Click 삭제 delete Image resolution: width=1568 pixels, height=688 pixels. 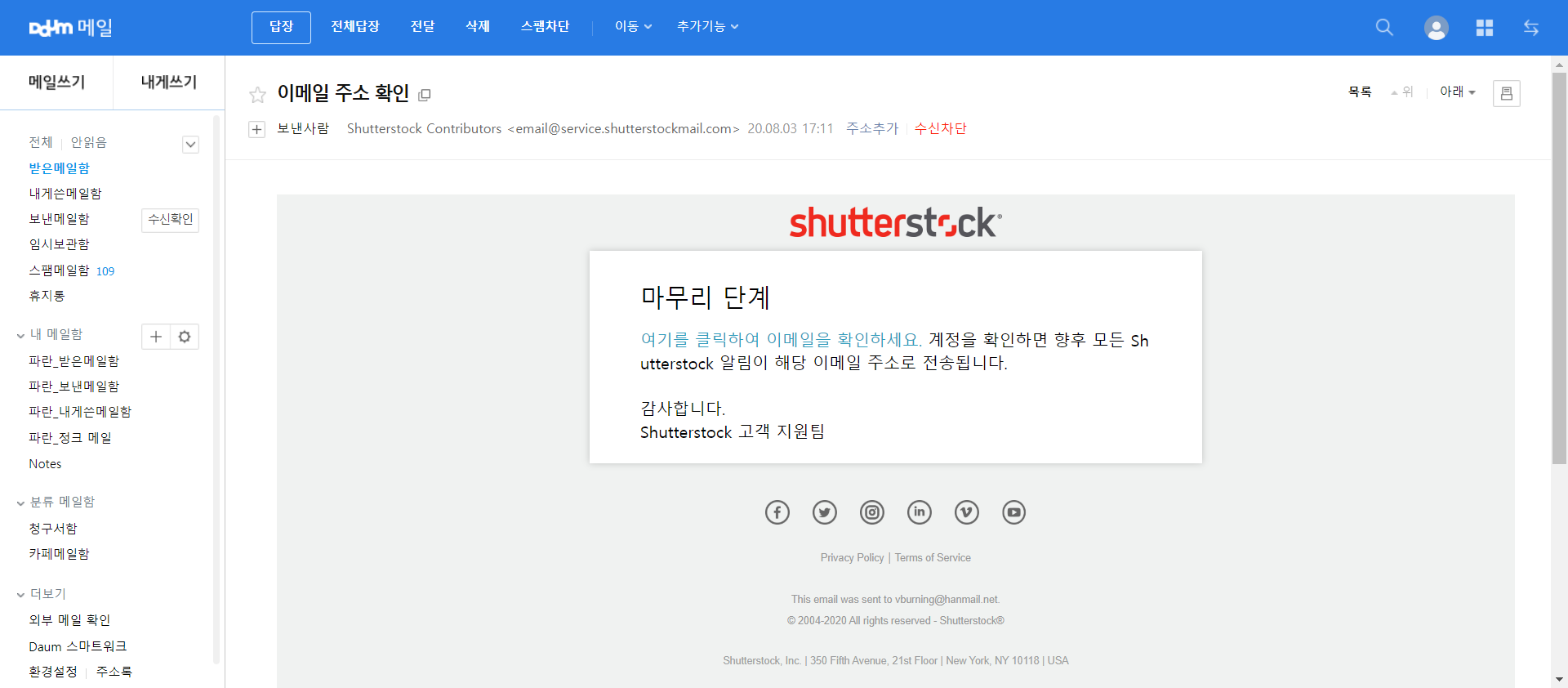tap(478, 27)
